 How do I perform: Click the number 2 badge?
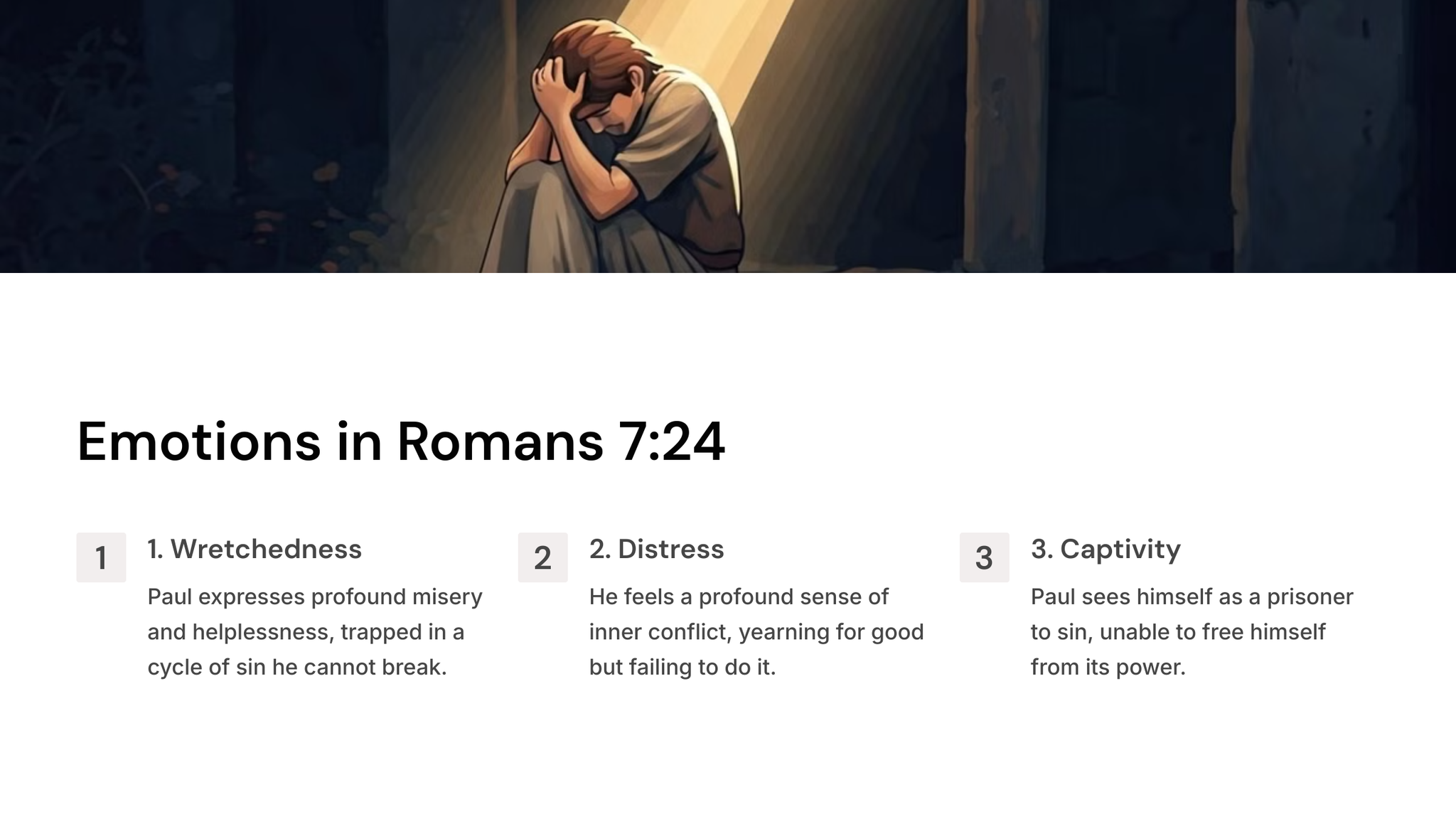click(542, 557)
